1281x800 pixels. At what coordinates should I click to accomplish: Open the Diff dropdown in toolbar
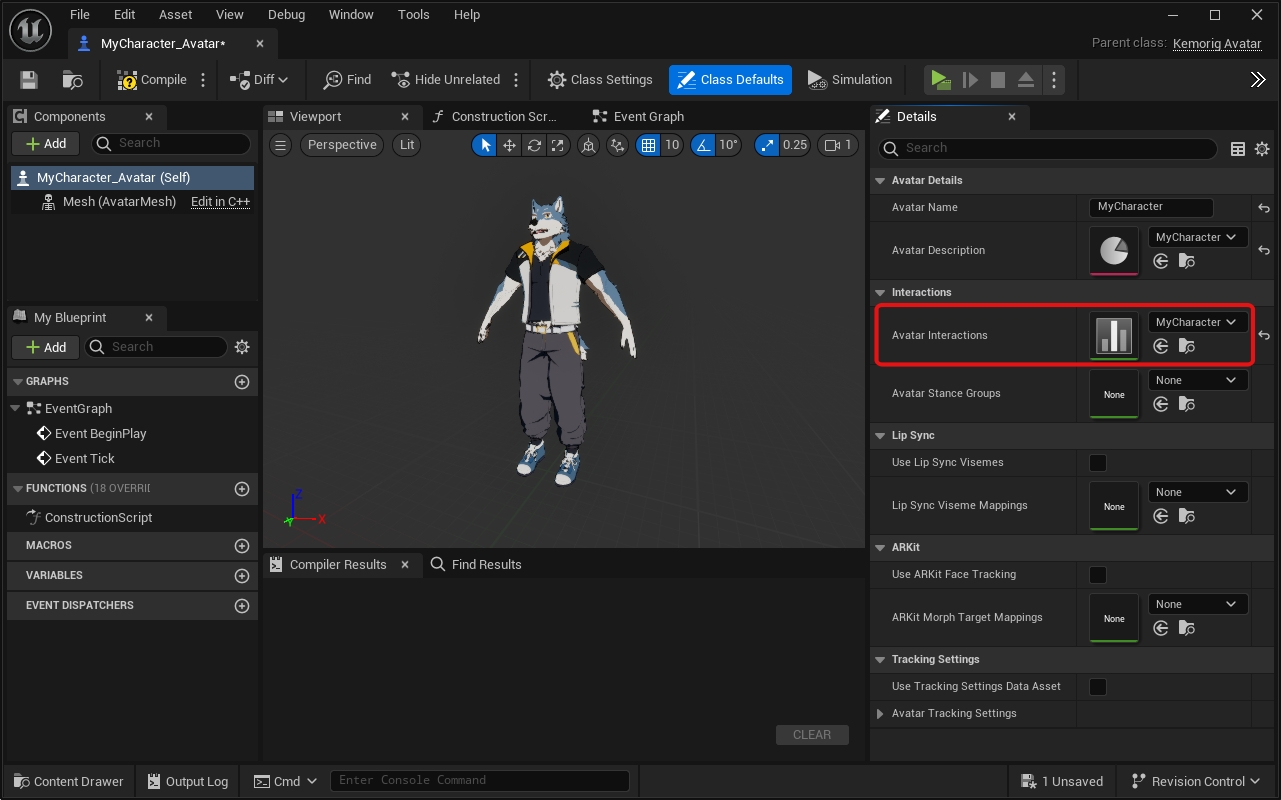[259, 80]
